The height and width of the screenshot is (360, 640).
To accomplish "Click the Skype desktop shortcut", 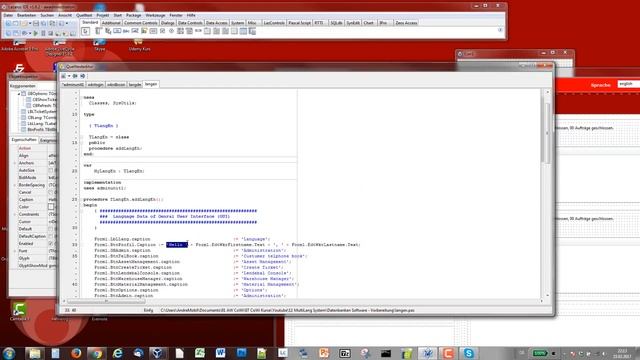I will click(x=99, y=44).
